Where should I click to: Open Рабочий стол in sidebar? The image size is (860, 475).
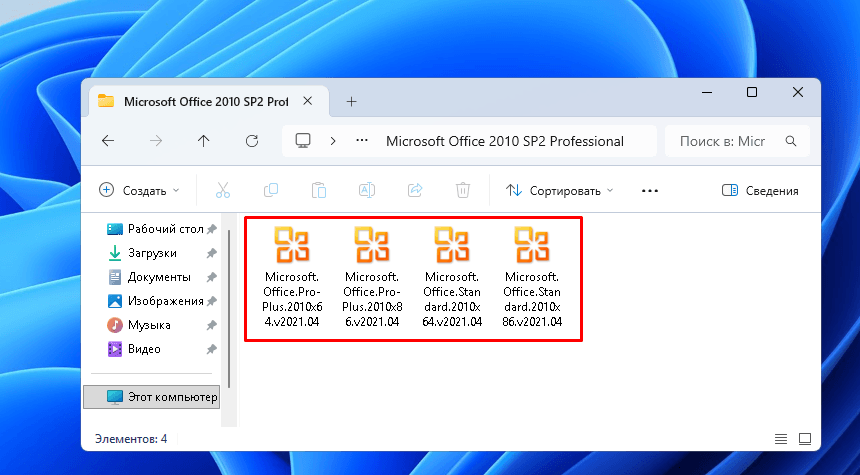point(155,229)
